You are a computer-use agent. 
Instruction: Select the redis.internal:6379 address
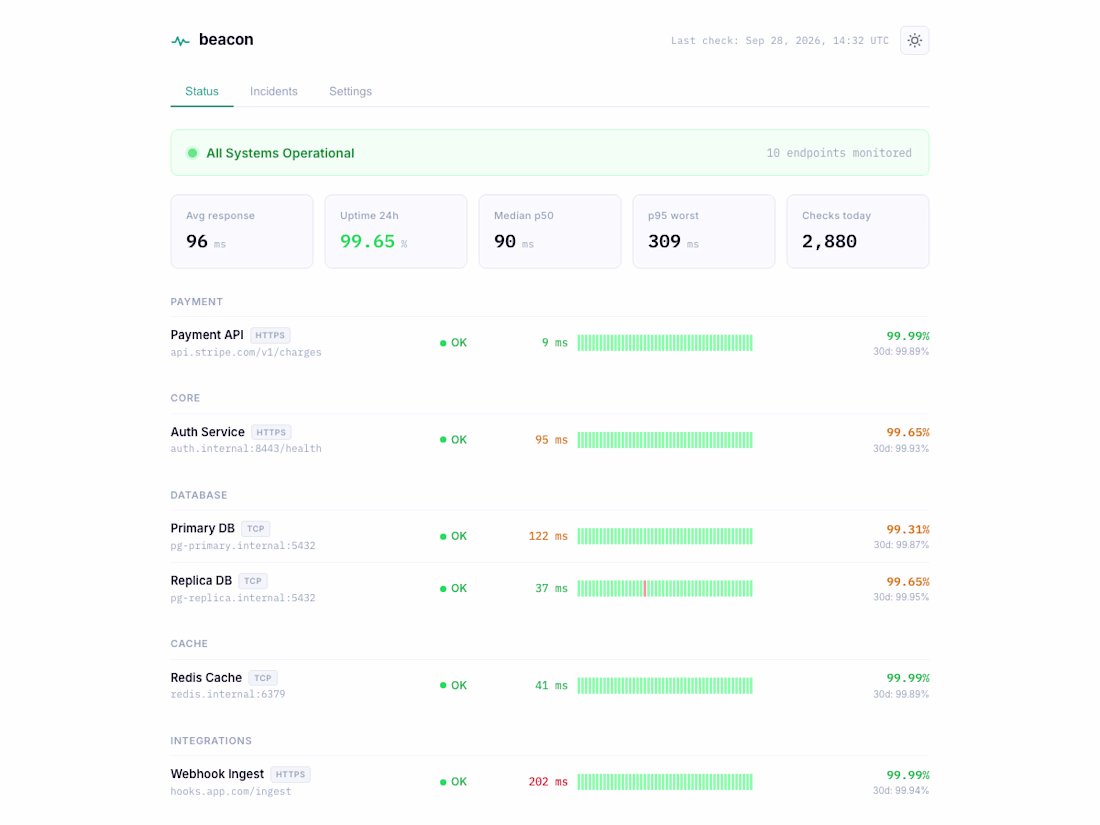point(228,695)
